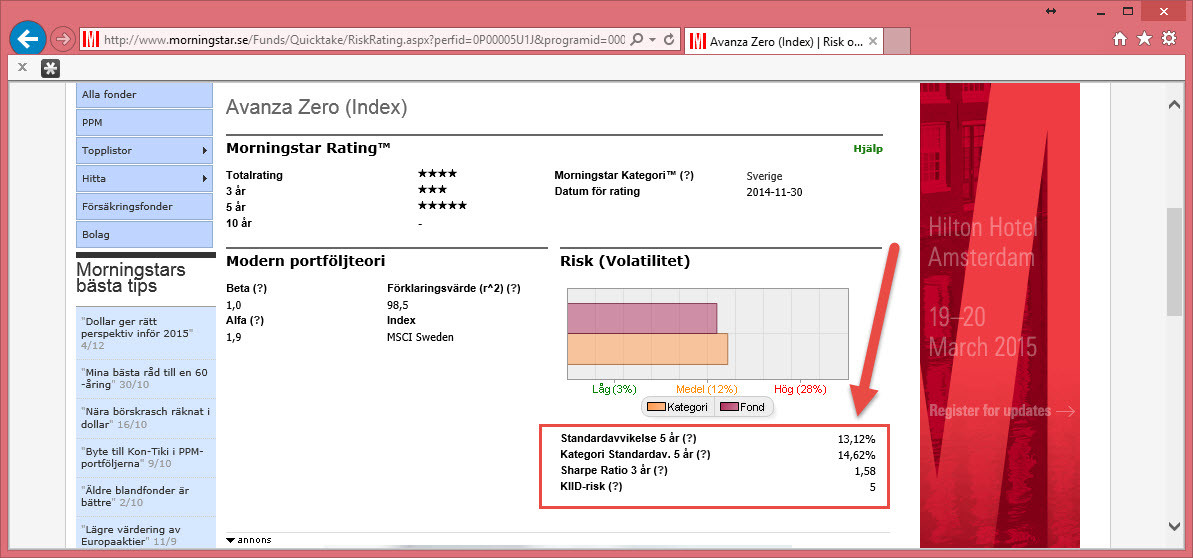Open the address bar dropdown arrow
The width and height of the screenshot is (1193, 558).
point(652,40)
